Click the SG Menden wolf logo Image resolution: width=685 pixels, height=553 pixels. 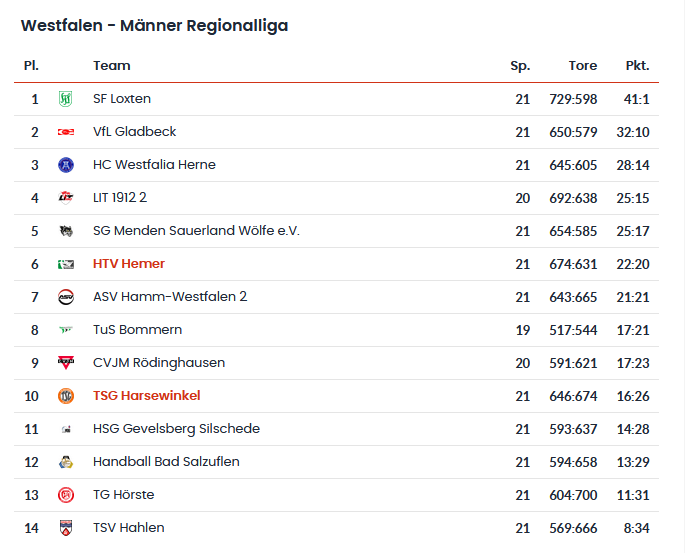coord(66,231)
